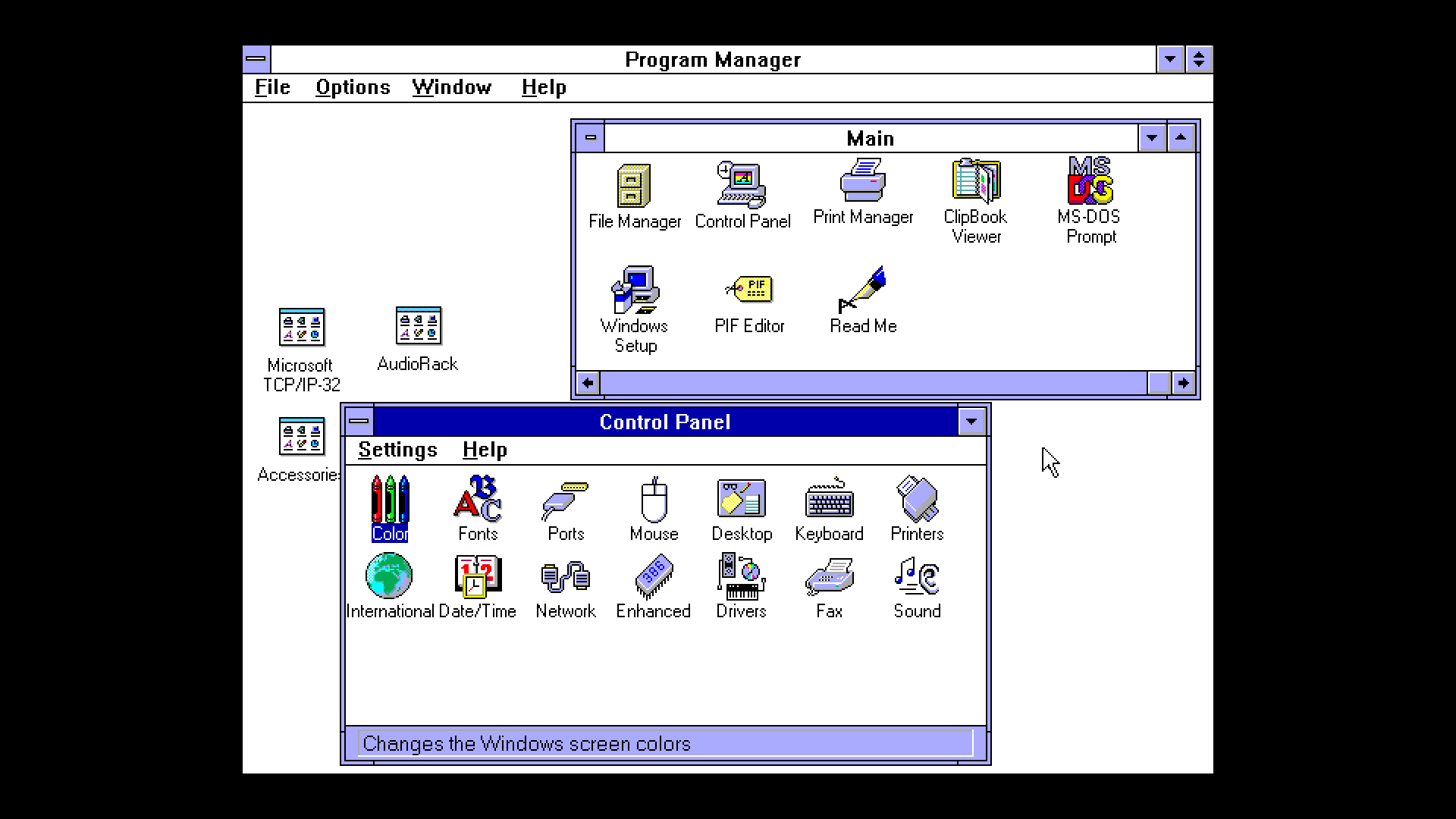
Task: Open the Control Panel system menu box
Action: 359,422
